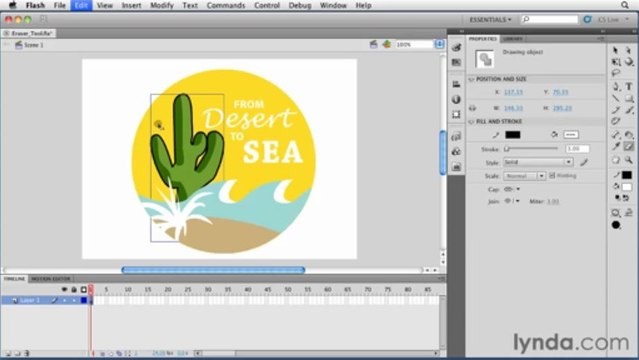639x360 pixels.
Task: Select the Lasso tool
Action: 616,73
